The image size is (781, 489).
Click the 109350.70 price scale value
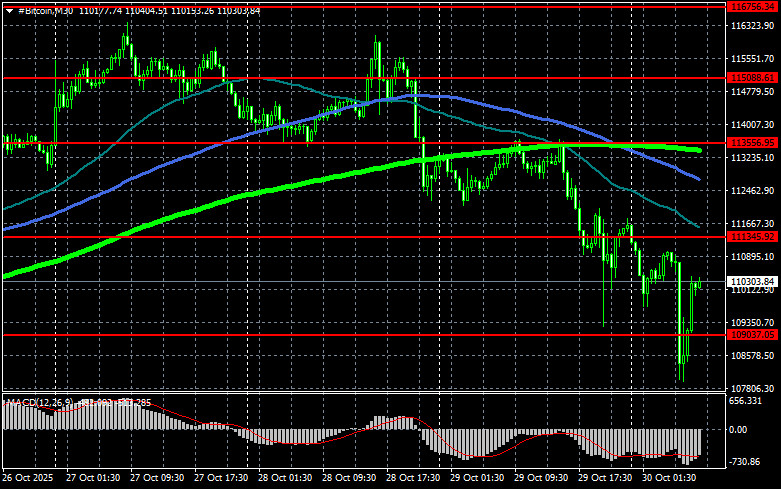(x=752, y=323)
